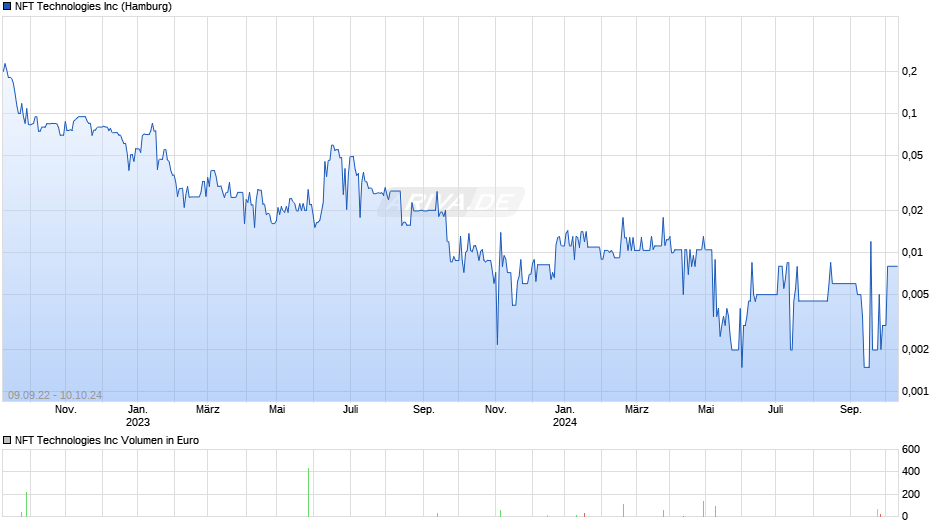The width and height of the screenshot is (940, 526).
Task: Click the 0,001 price axis label
Action: coord(915,391)
